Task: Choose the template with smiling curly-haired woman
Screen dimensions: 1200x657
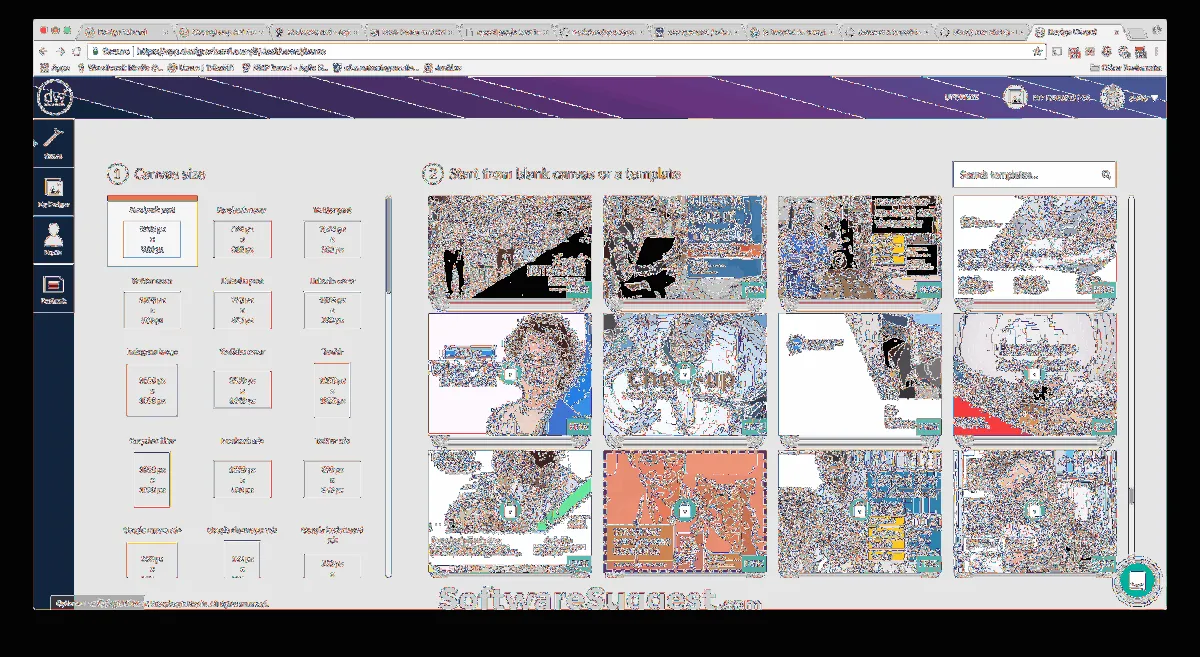Action: pos(510,375)
